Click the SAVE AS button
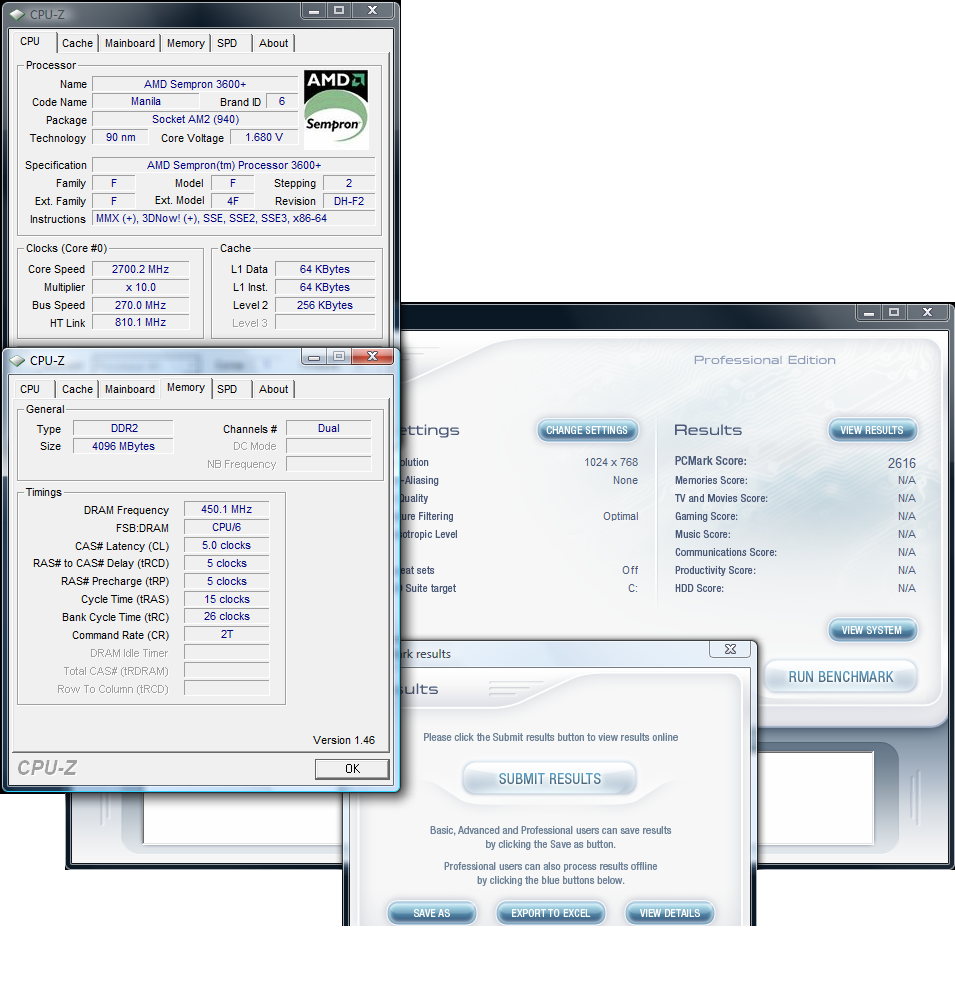The width and height of the screenshot is (955, 996). coord(431,913)
